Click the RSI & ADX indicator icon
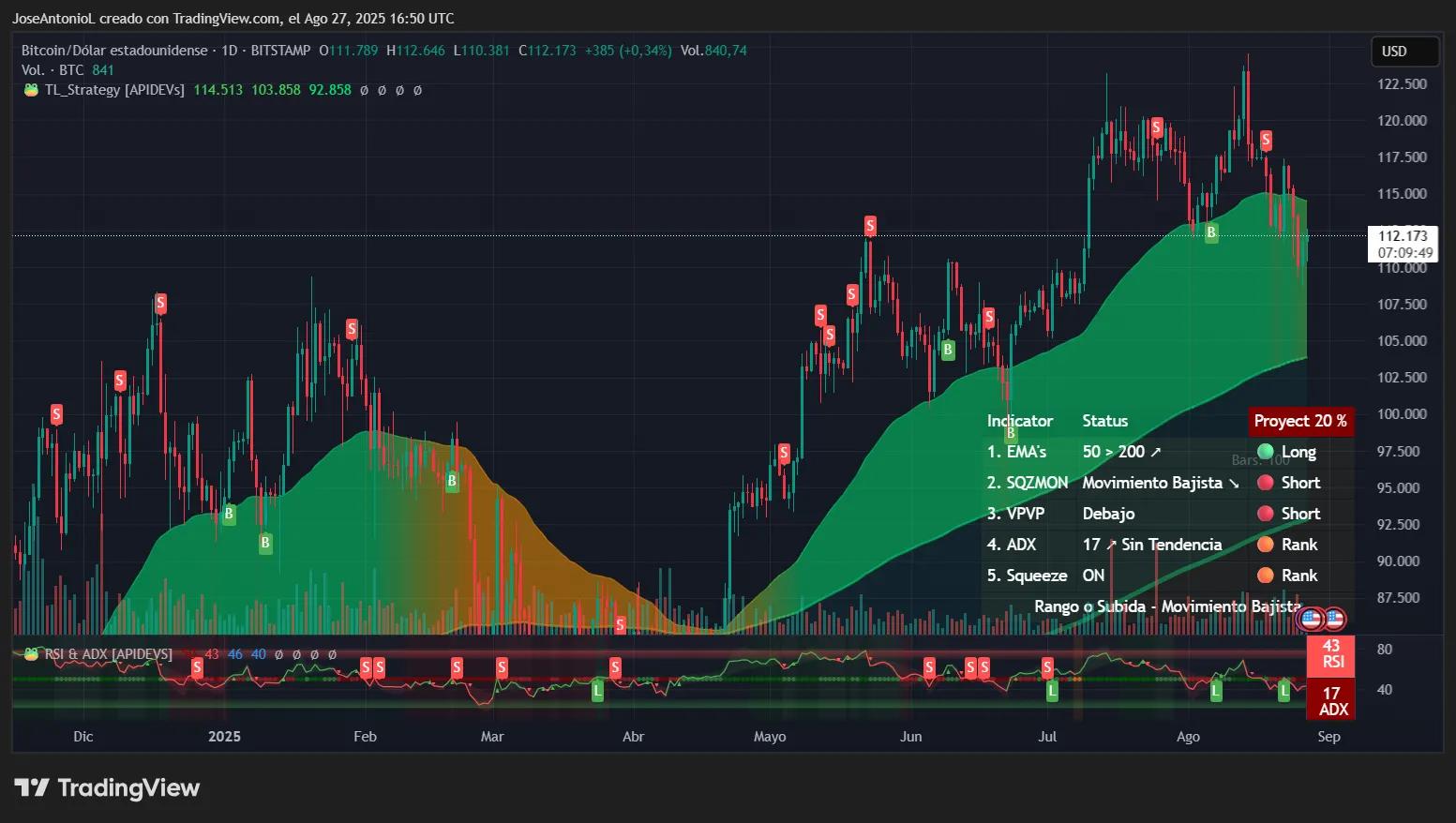The image size is (1456, 823). point(31,654)
